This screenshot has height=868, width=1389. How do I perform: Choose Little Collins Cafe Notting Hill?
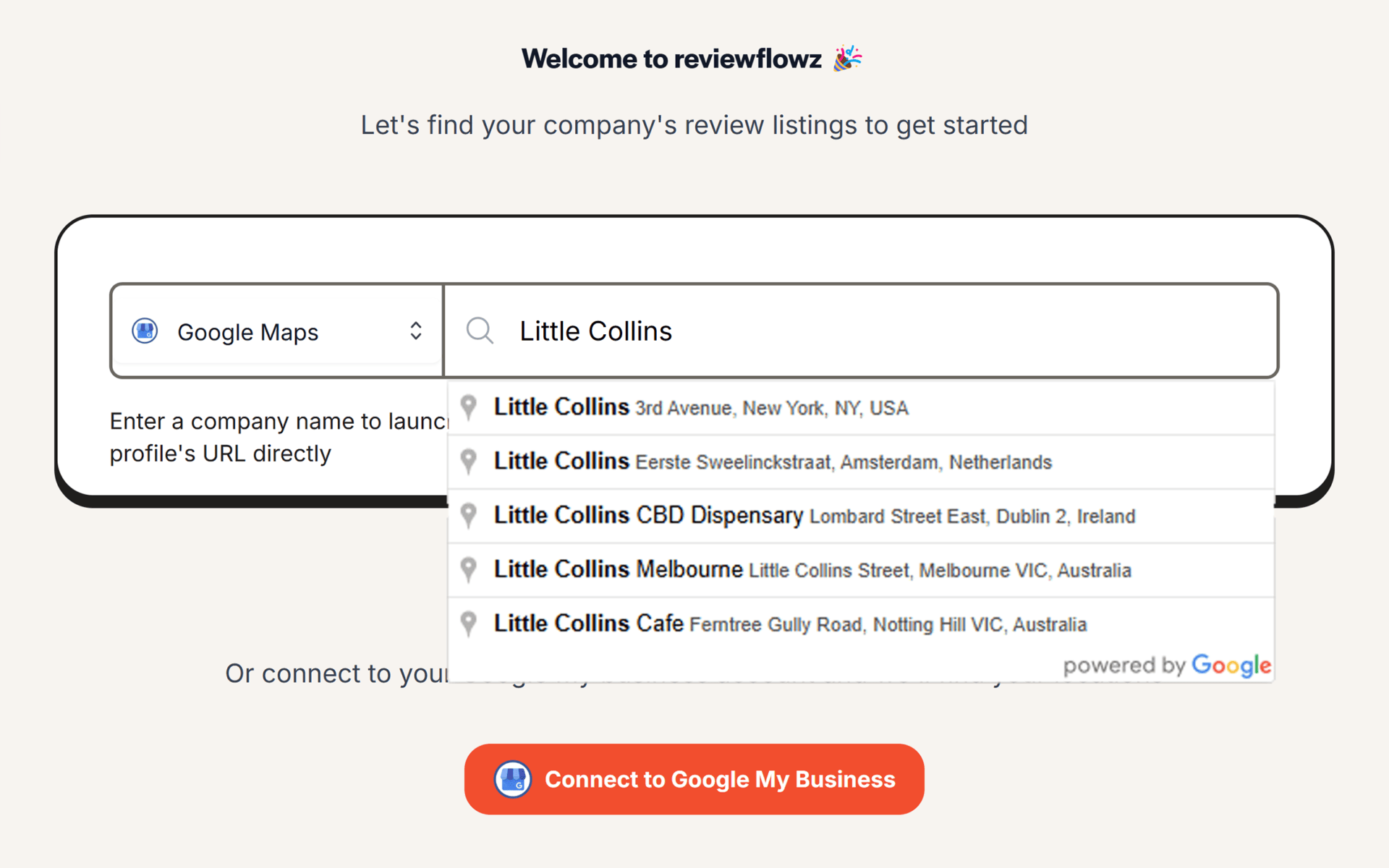pyautogui.click(x=790, y=624)
